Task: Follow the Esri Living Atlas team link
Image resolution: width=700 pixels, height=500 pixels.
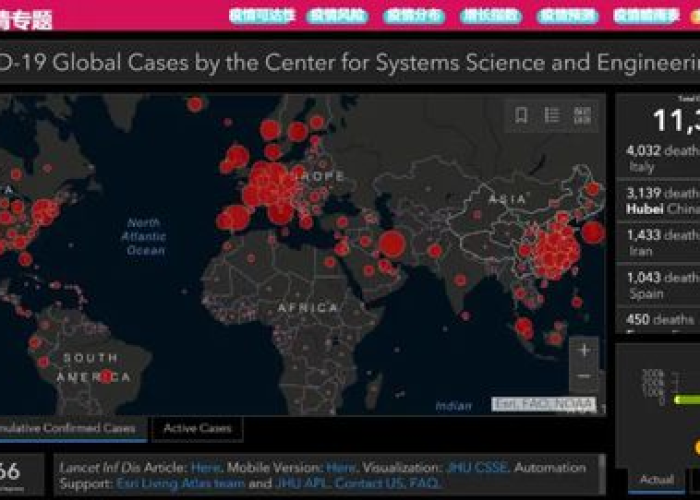Action: [180, 483]
